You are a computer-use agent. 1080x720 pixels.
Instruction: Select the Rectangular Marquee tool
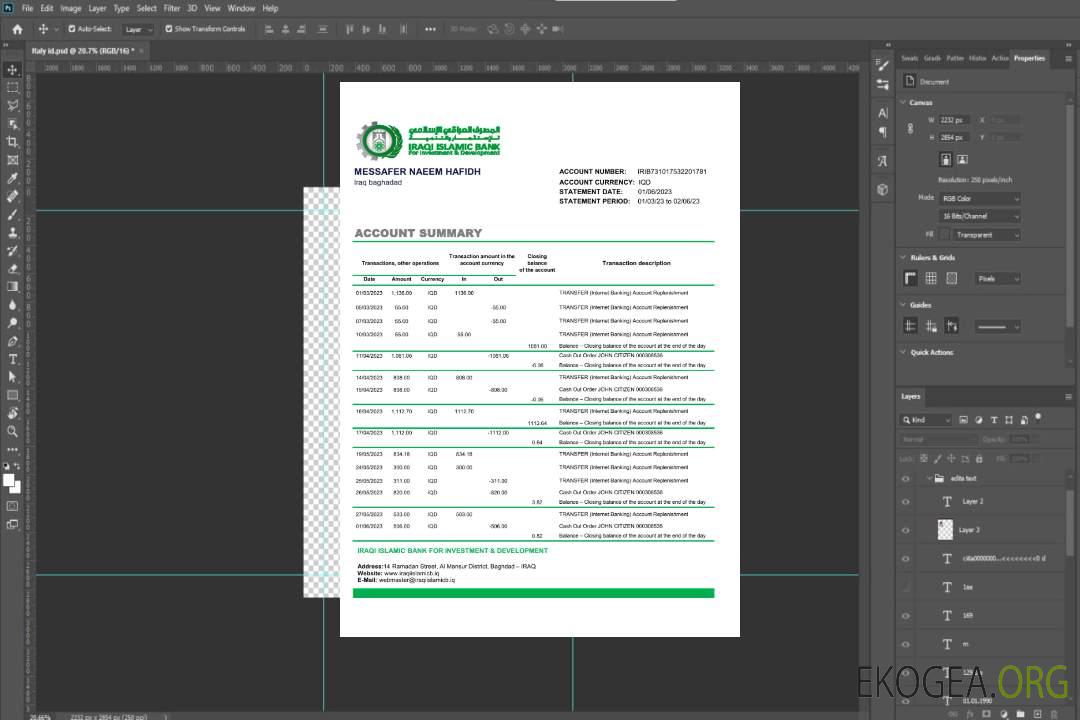12,88
